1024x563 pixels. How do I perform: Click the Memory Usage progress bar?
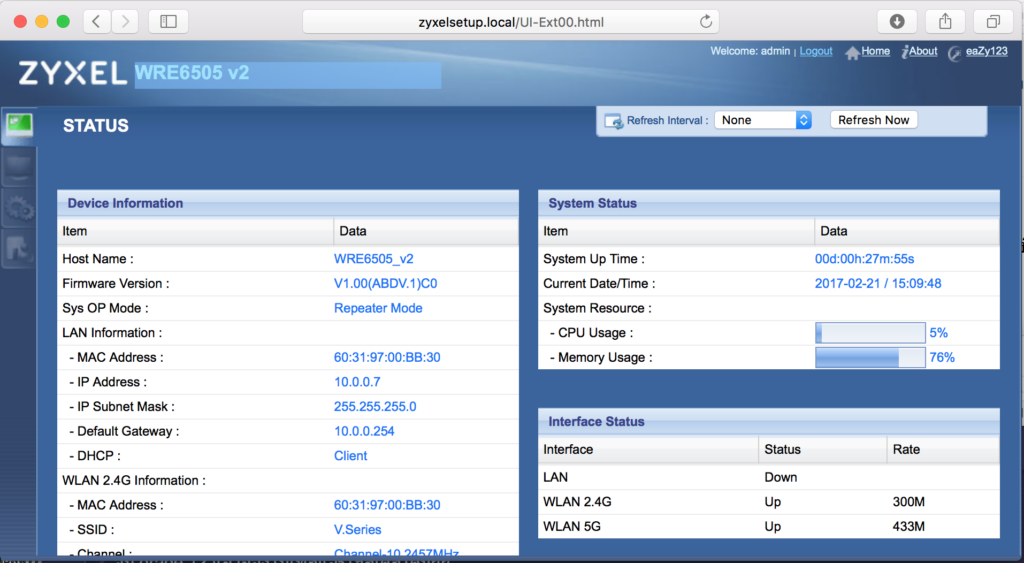[870, 357]
